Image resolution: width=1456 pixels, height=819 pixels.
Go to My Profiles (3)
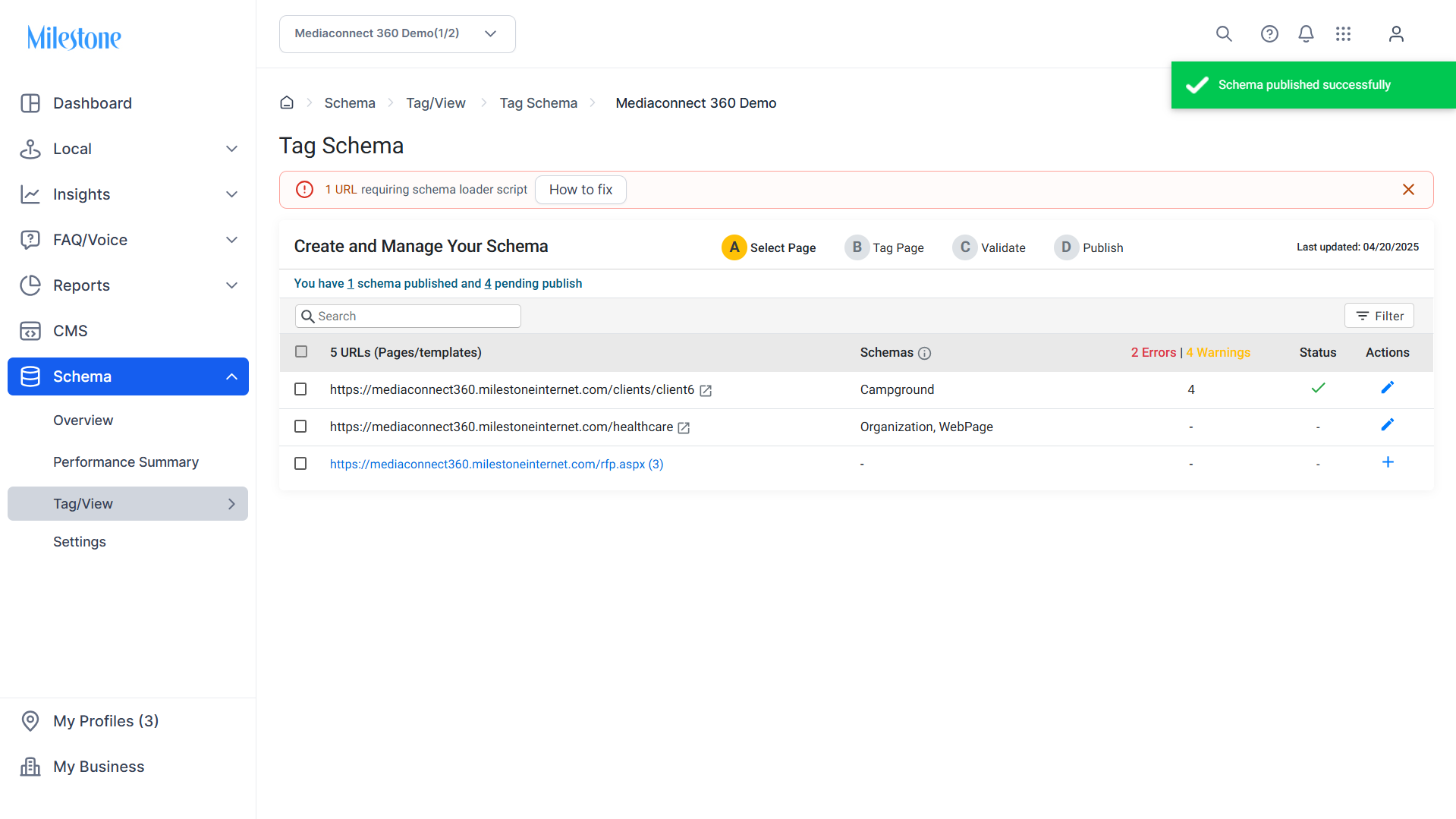pos(105,721)
